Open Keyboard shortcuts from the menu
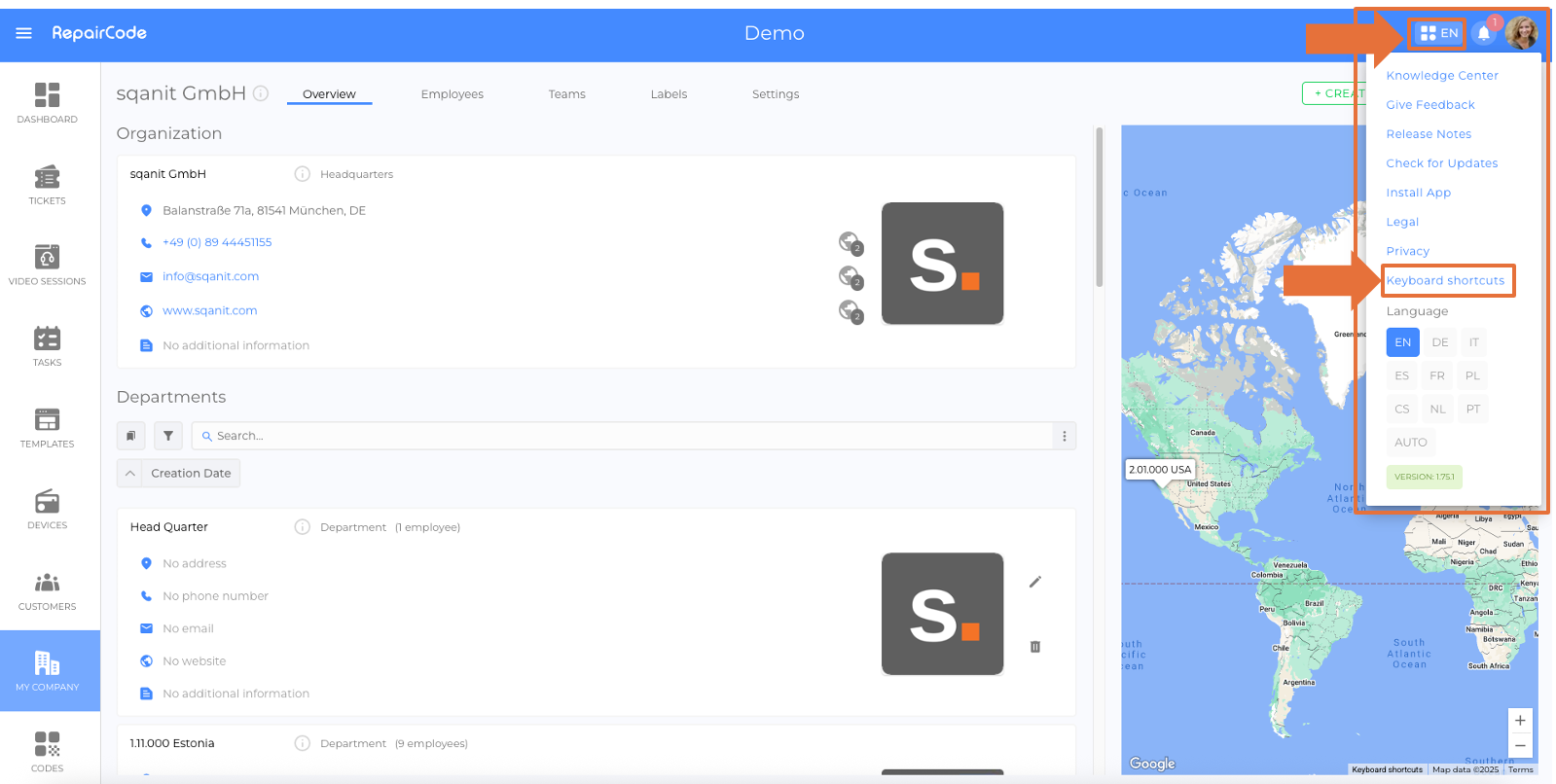1556x784 pixels. click(x=1445, y=281)
